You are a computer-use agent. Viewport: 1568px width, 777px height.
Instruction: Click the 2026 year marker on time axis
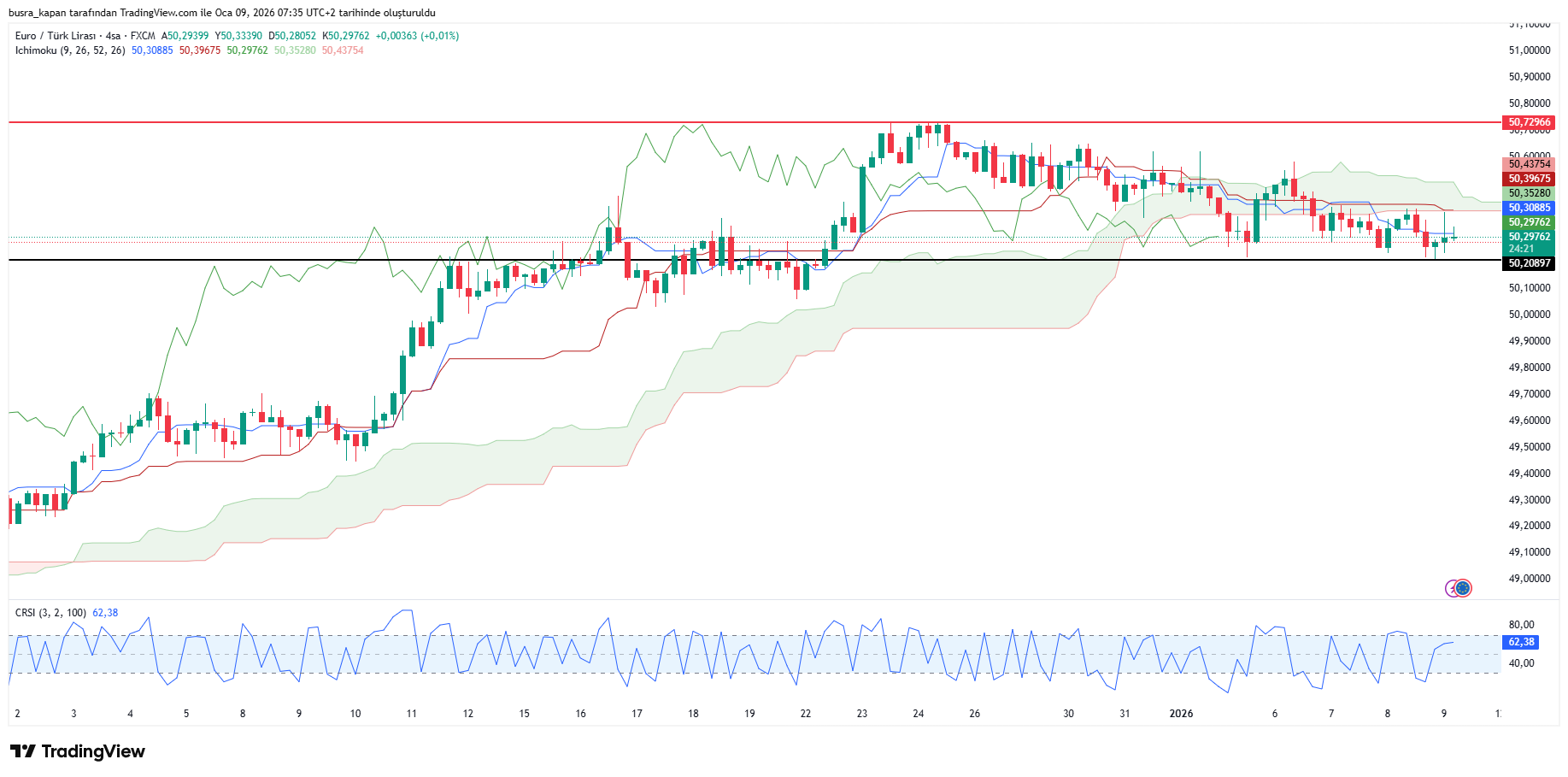pos(1181,714)
